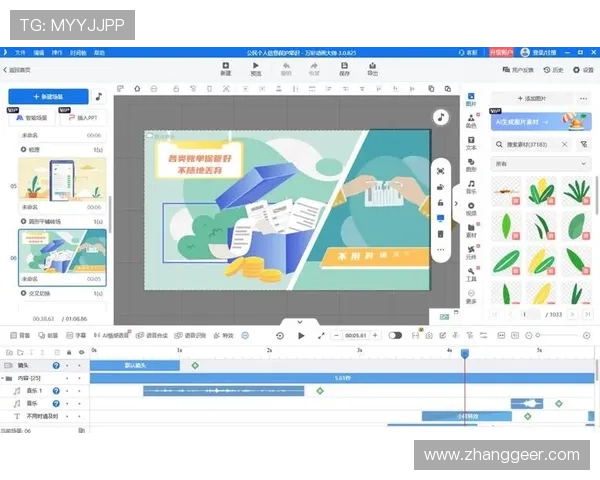The image size is (600, 480).
Task: Toggle the help marker on Music 1 track
Action: (x=56, y=390)
